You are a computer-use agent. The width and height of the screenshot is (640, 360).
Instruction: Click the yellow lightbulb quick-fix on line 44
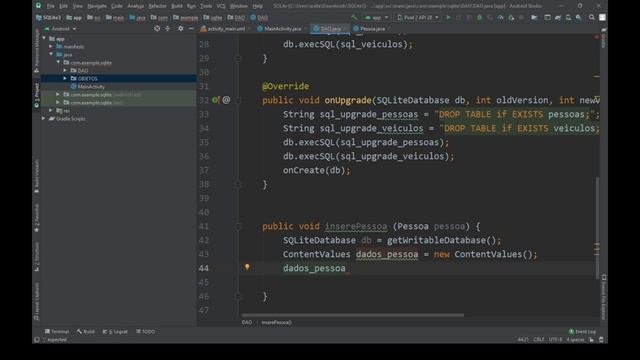click(x=247, y=267)
